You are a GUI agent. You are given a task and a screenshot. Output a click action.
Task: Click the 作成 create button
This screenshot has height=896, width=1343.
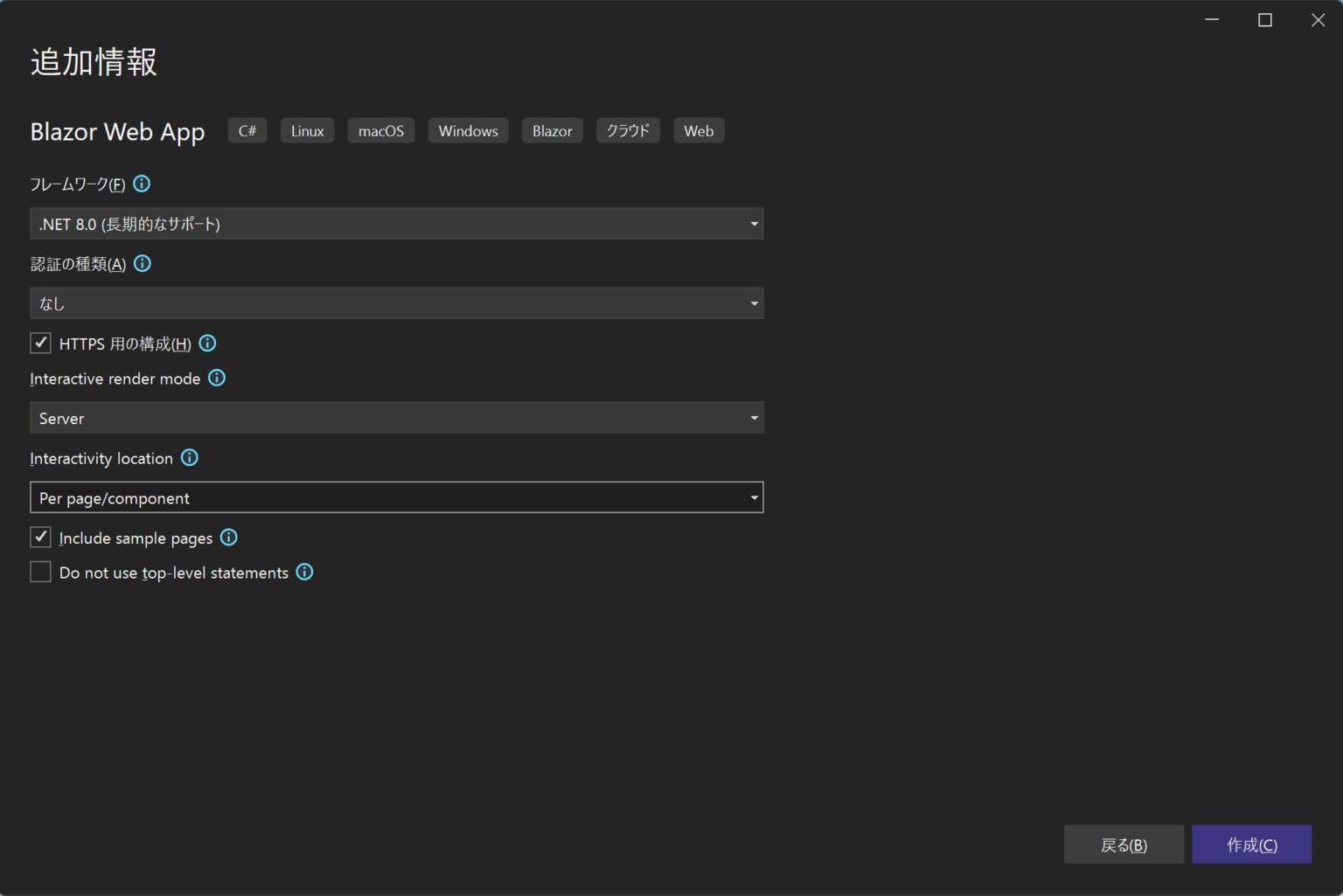tap(1251, 844)
